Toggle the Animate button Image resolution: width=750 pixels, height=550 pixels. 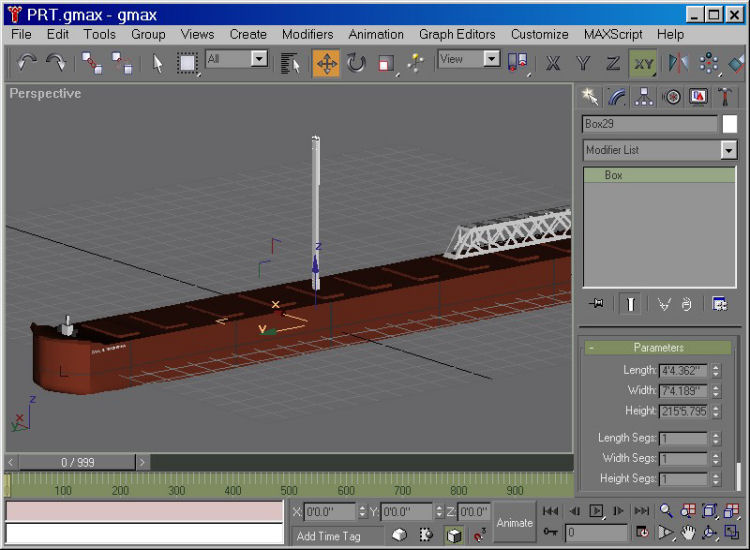coord(515,522)
